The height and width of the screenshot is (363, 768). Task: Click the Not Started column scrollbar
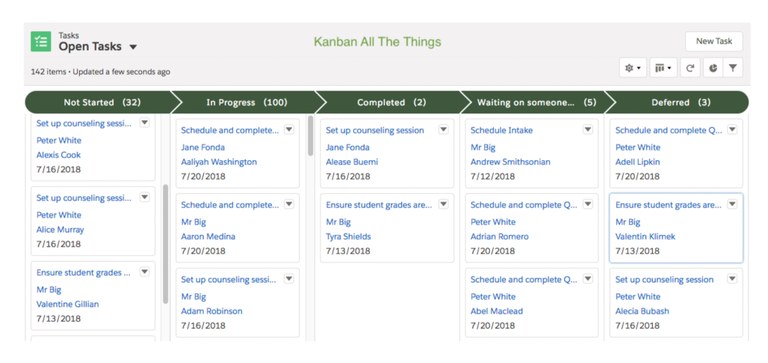[x=165, y=244]
